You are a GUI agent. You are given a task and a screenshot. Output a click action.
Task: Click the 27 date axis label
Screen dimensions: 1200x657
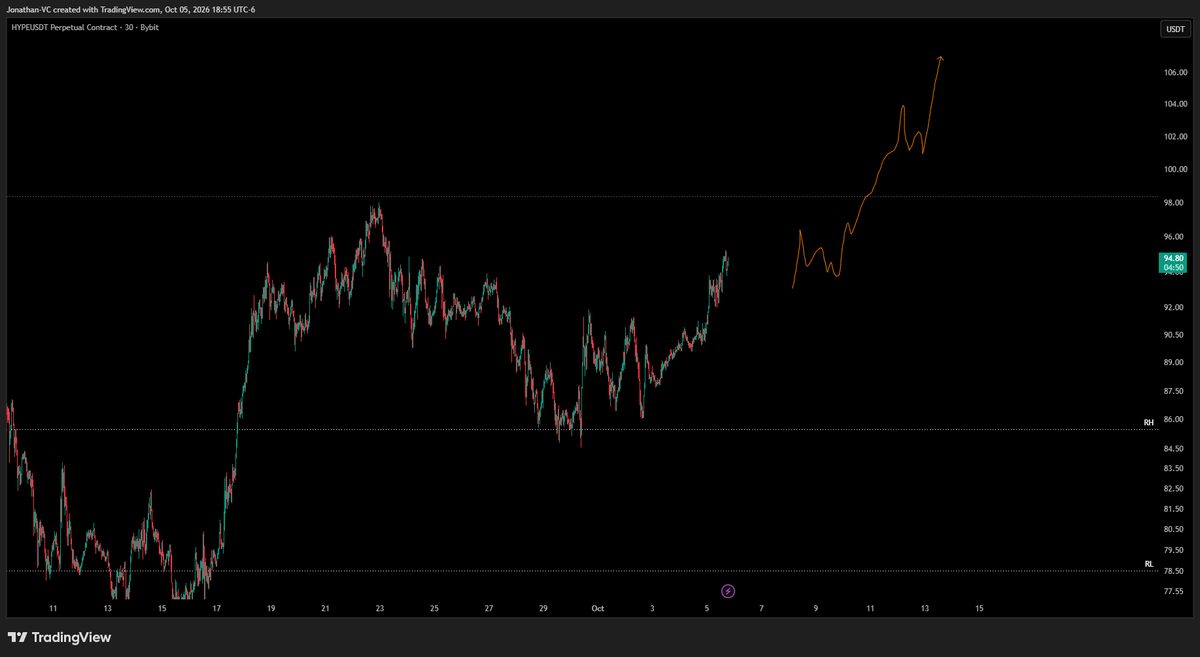[x=489, y=608]
